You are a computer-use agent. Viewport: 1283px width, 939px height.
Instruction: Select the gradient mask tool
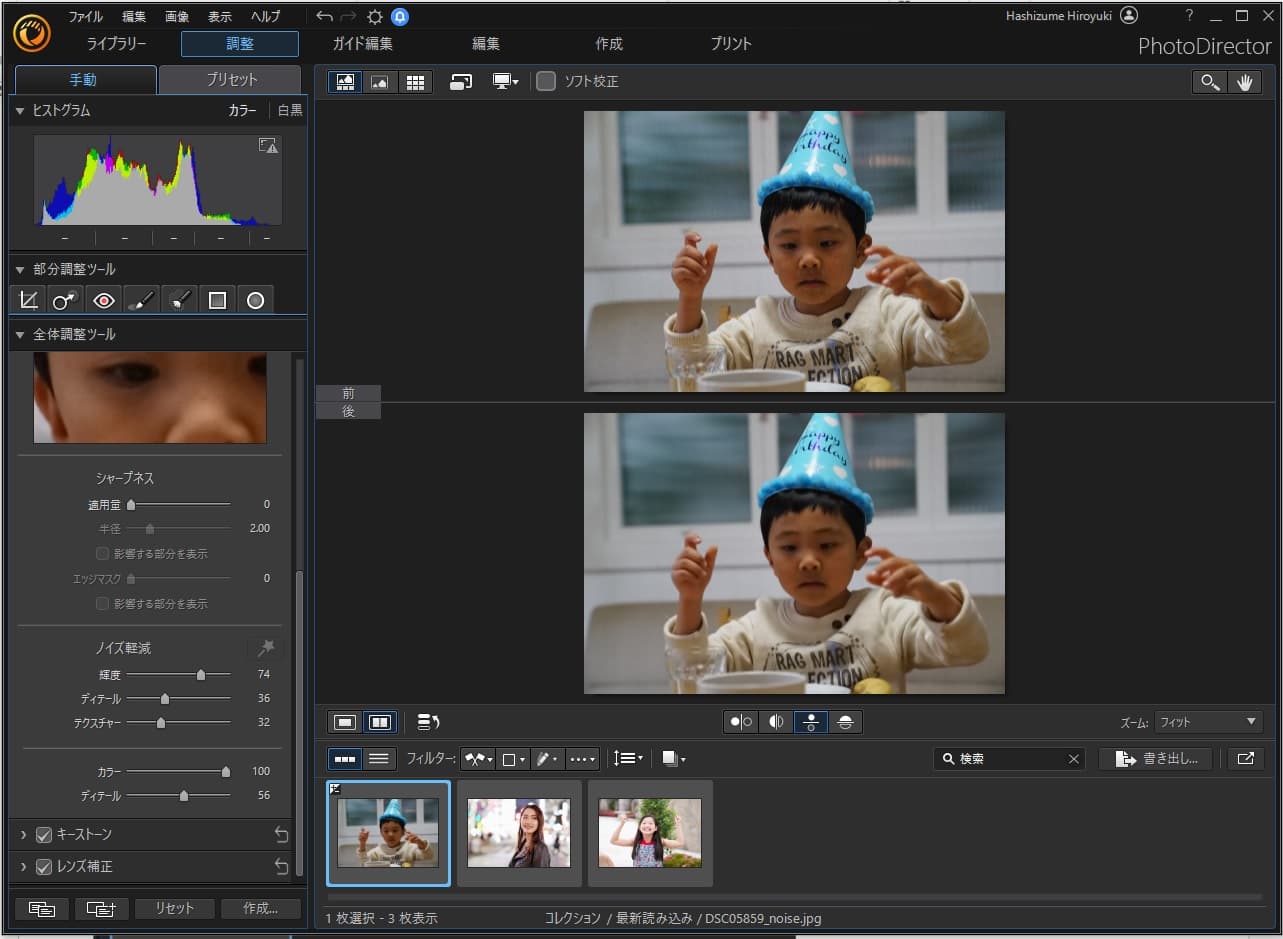pos(217,299)
